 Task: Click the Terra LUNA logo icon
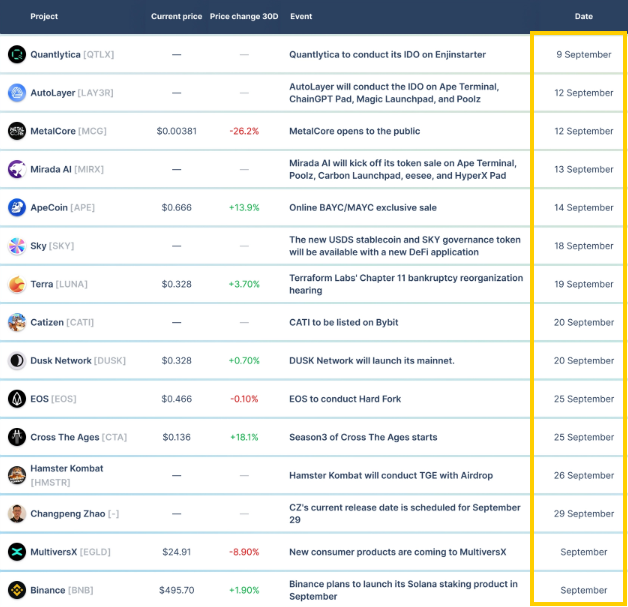(x=17, y=284)
